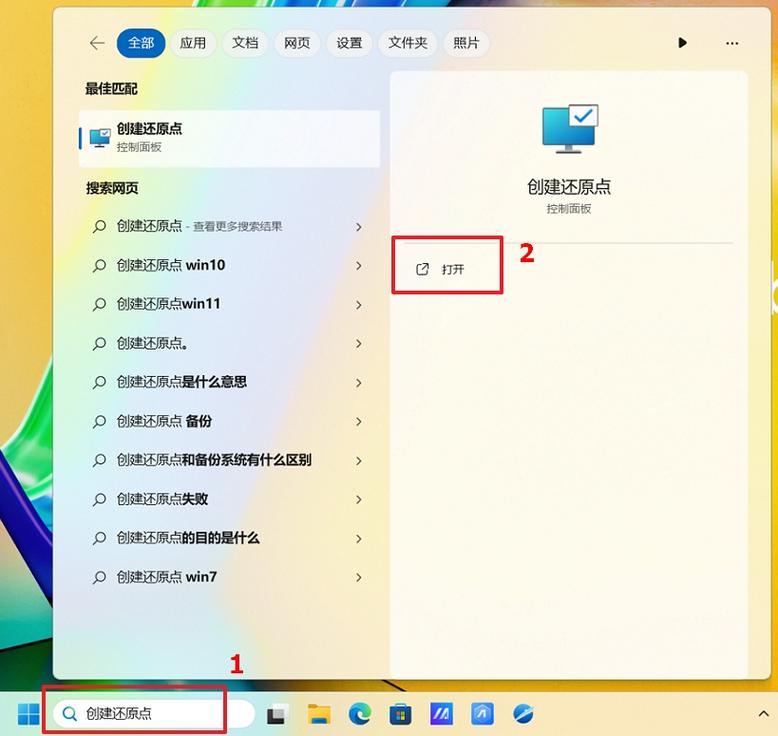This screenshot has width=778, height=736.
Task: Select suggestion 创建还原点 备份
Action: (x=228, y=421)
